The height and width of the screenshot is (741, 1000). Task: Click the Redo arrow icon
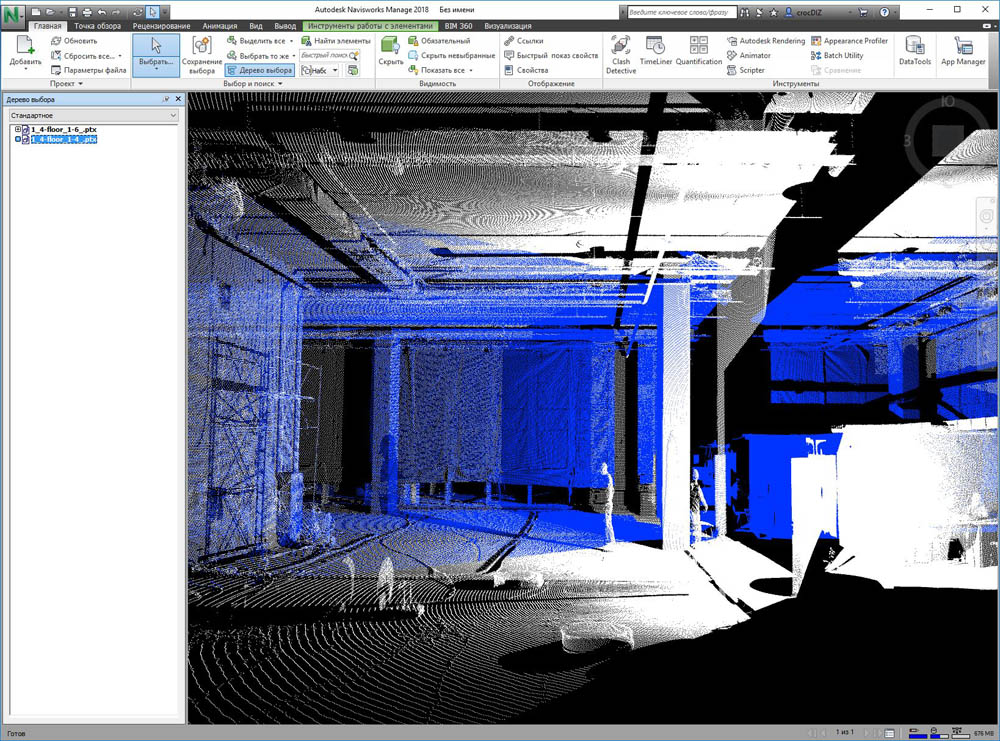115,11
